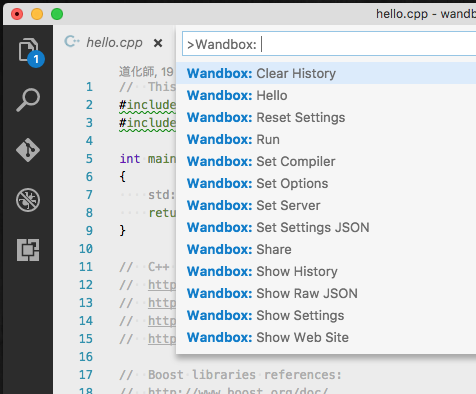Viewport: 476px width, 394px height.
Task: Click the opening brace on line 6
Action: pyautogui.click(x=123, y=177)
